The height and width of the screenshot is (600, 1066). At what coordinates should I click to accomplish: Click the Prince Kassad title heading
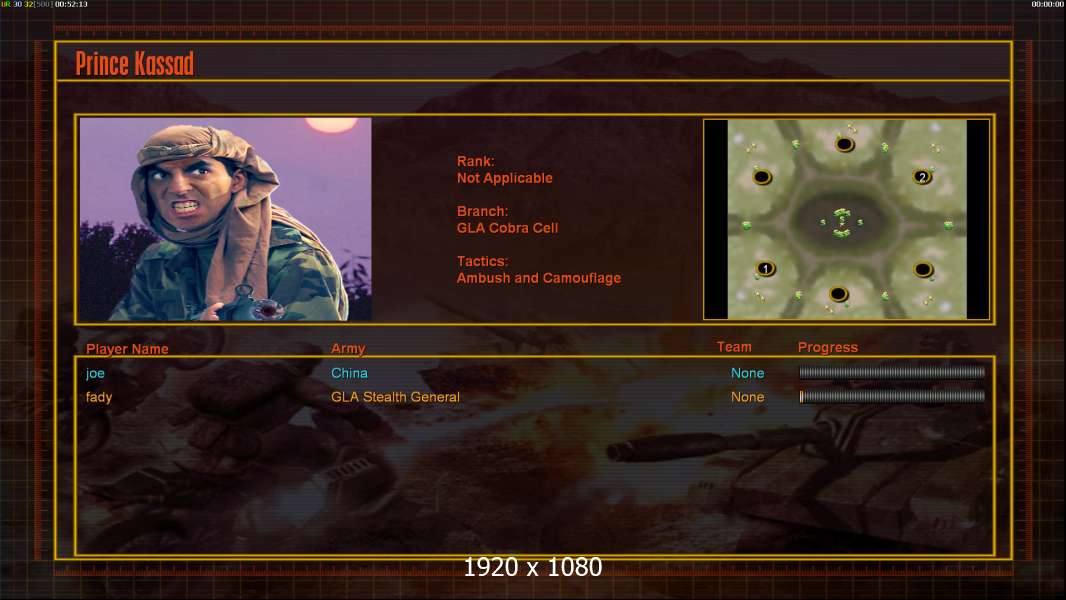(135, 63)
